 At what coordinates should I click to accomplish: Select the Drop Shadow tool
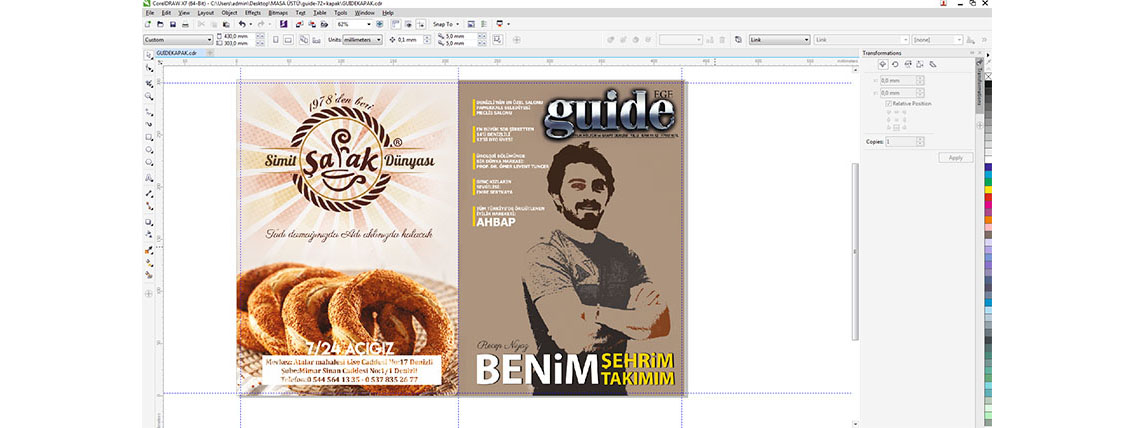pyautogui.click(x=149, y=222)
